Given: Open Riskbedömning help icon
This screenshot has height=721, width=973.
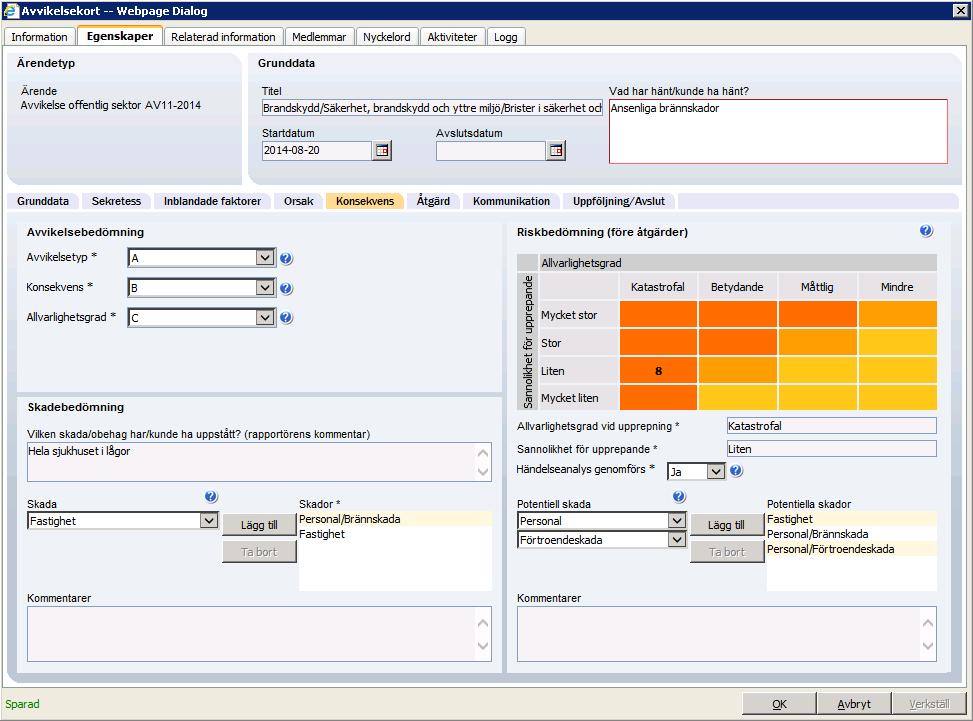Looking at the screenshot, I should [x=926, y=231].
